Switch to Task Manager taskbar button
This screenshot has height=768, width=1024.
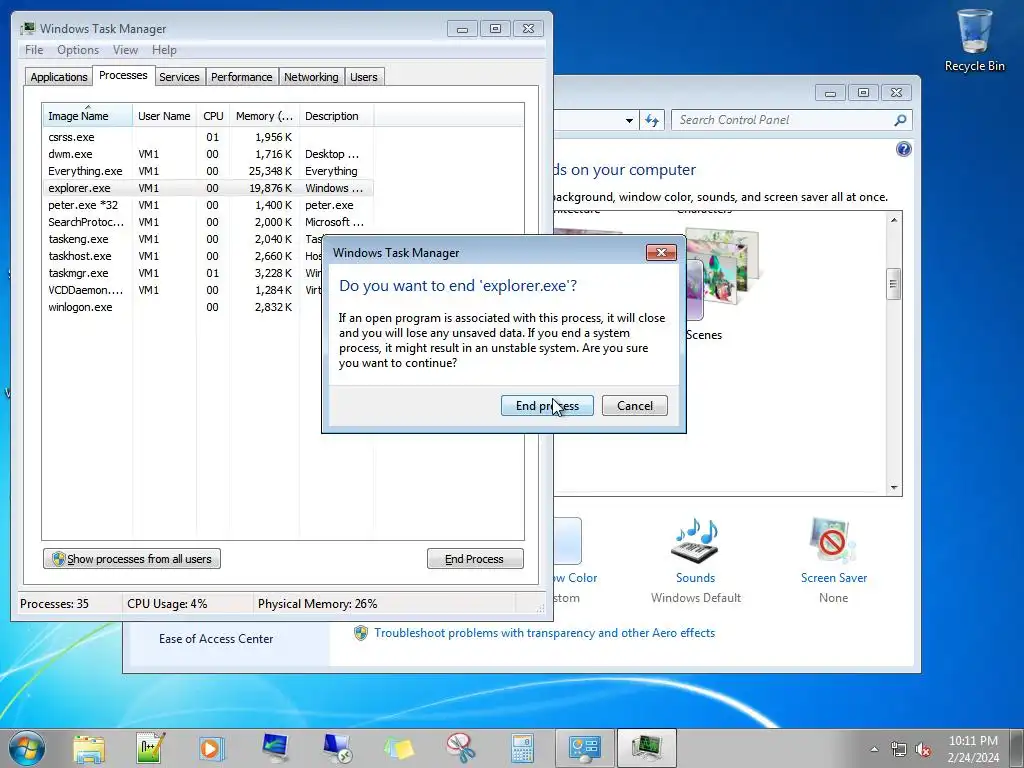(x=647, y=748)
